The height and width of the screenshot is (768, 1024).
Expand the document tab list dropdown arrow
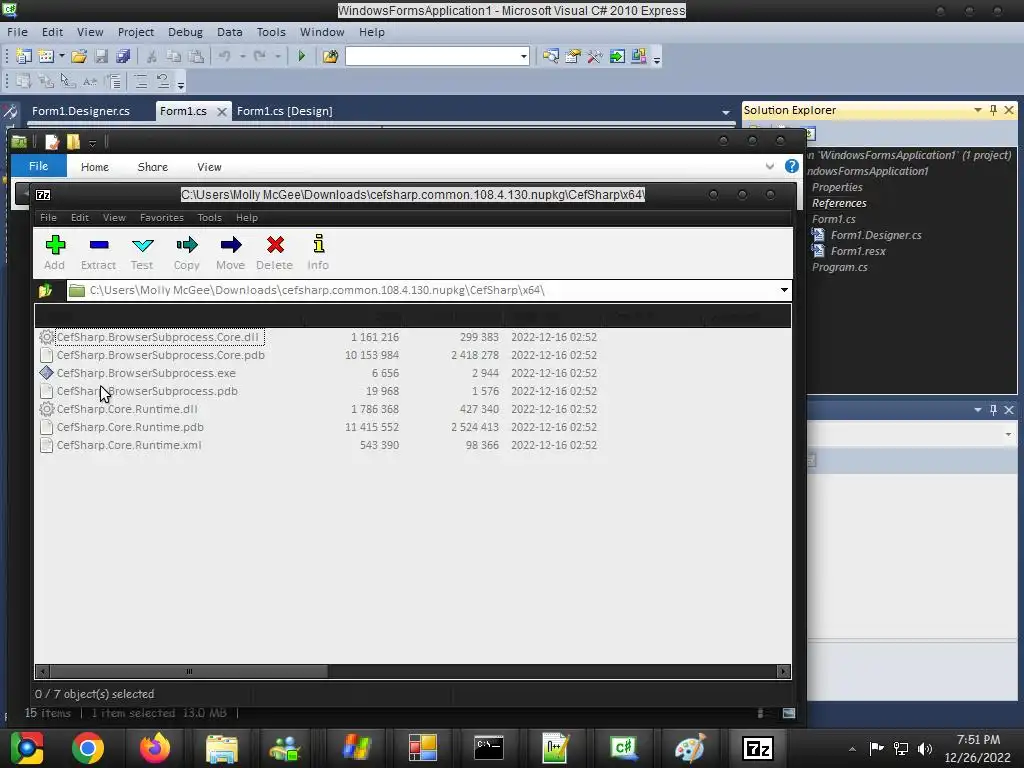tap(726, 112)
